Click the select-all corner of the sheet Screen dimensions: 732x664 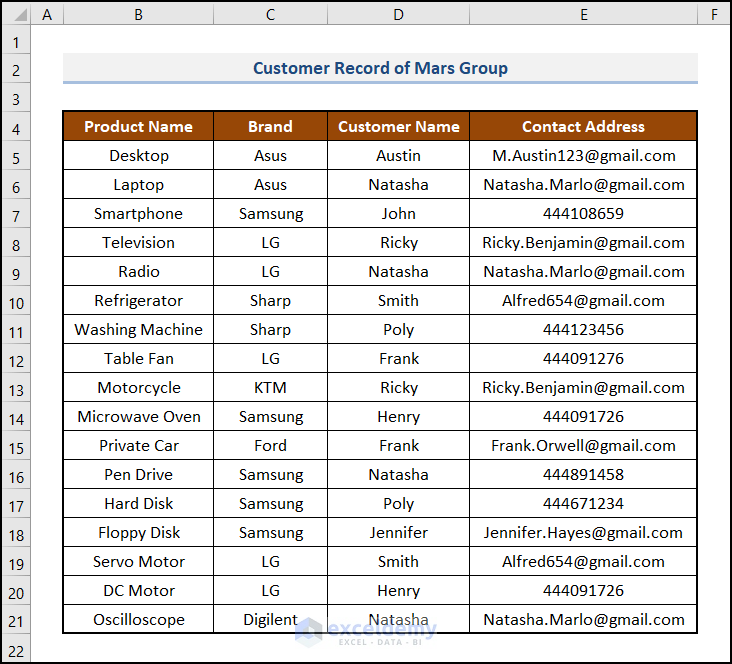[15, 15]
